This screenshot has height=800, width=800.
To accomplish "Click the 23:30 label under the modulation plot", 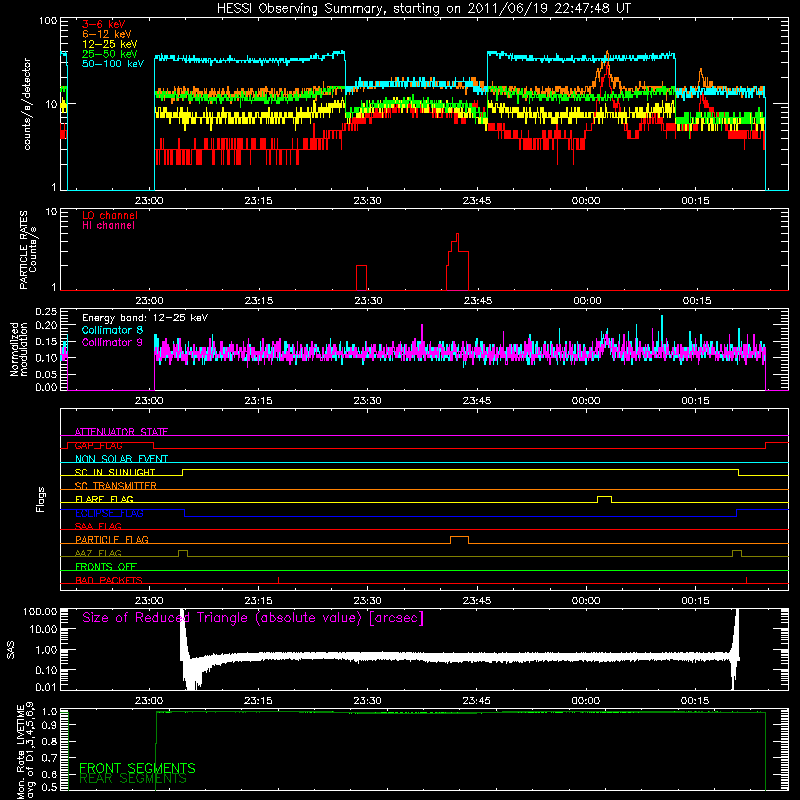I will coord(367,401).
